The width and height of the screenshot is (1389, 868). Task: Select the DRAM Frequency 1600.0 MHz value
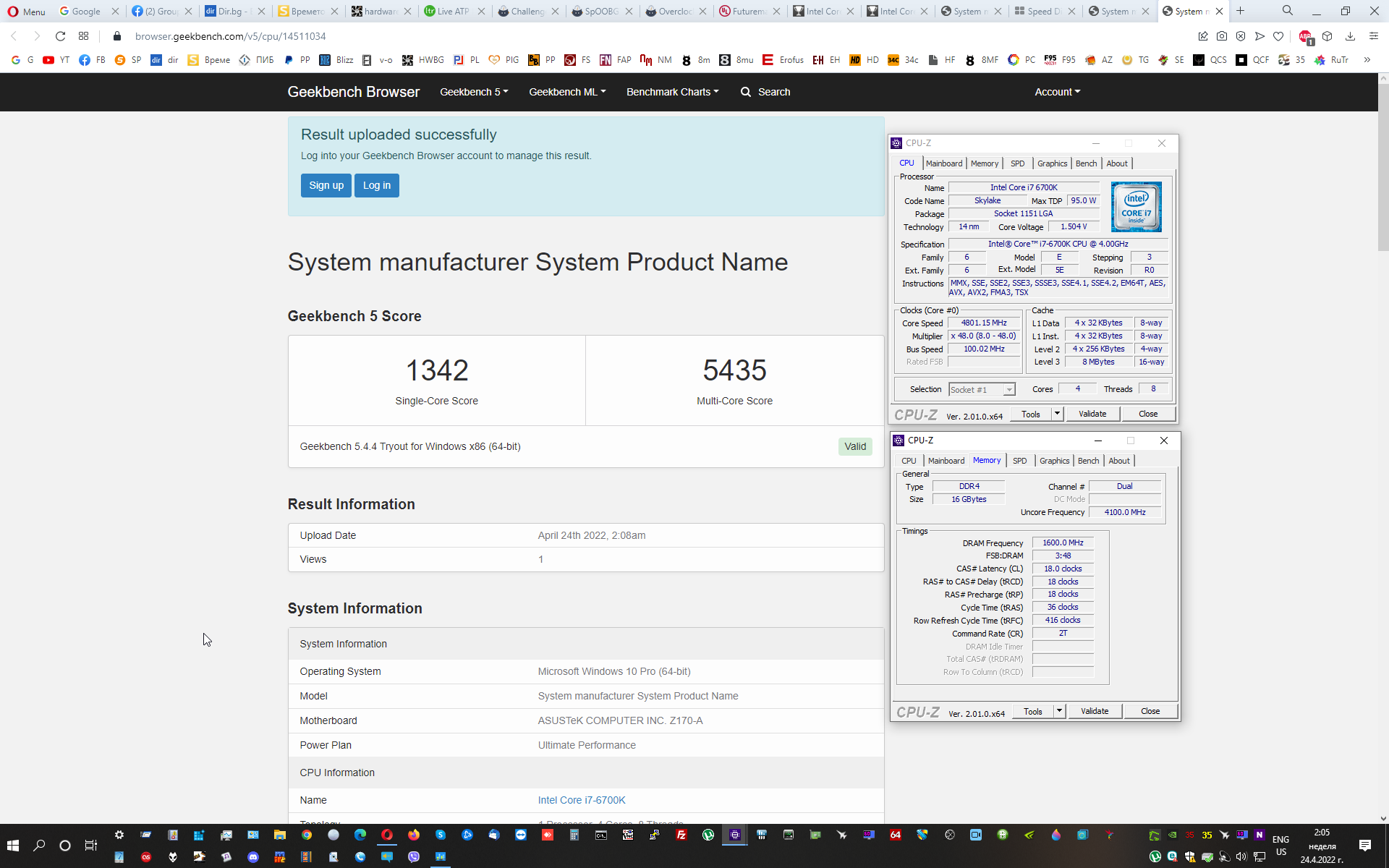click(x=1063, y=542)
